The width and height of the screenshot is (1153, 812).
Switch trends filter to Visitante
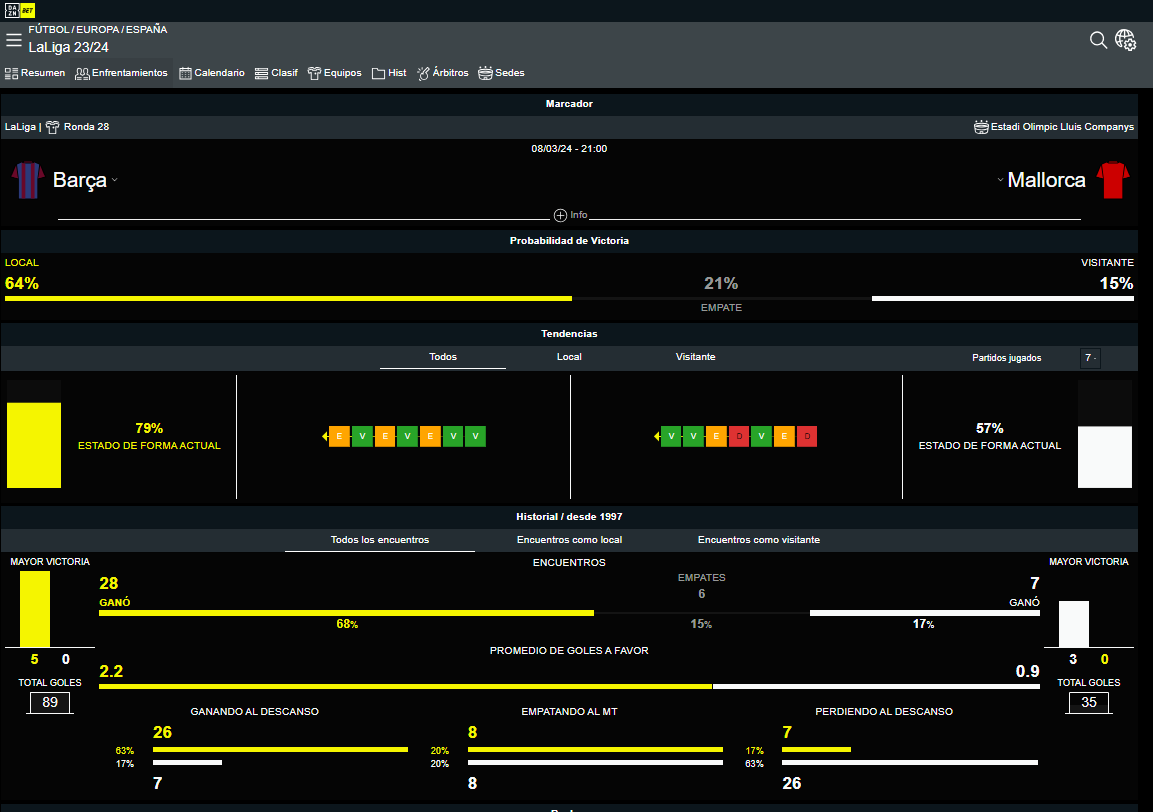pyautogui.click(x=695, y=357)
